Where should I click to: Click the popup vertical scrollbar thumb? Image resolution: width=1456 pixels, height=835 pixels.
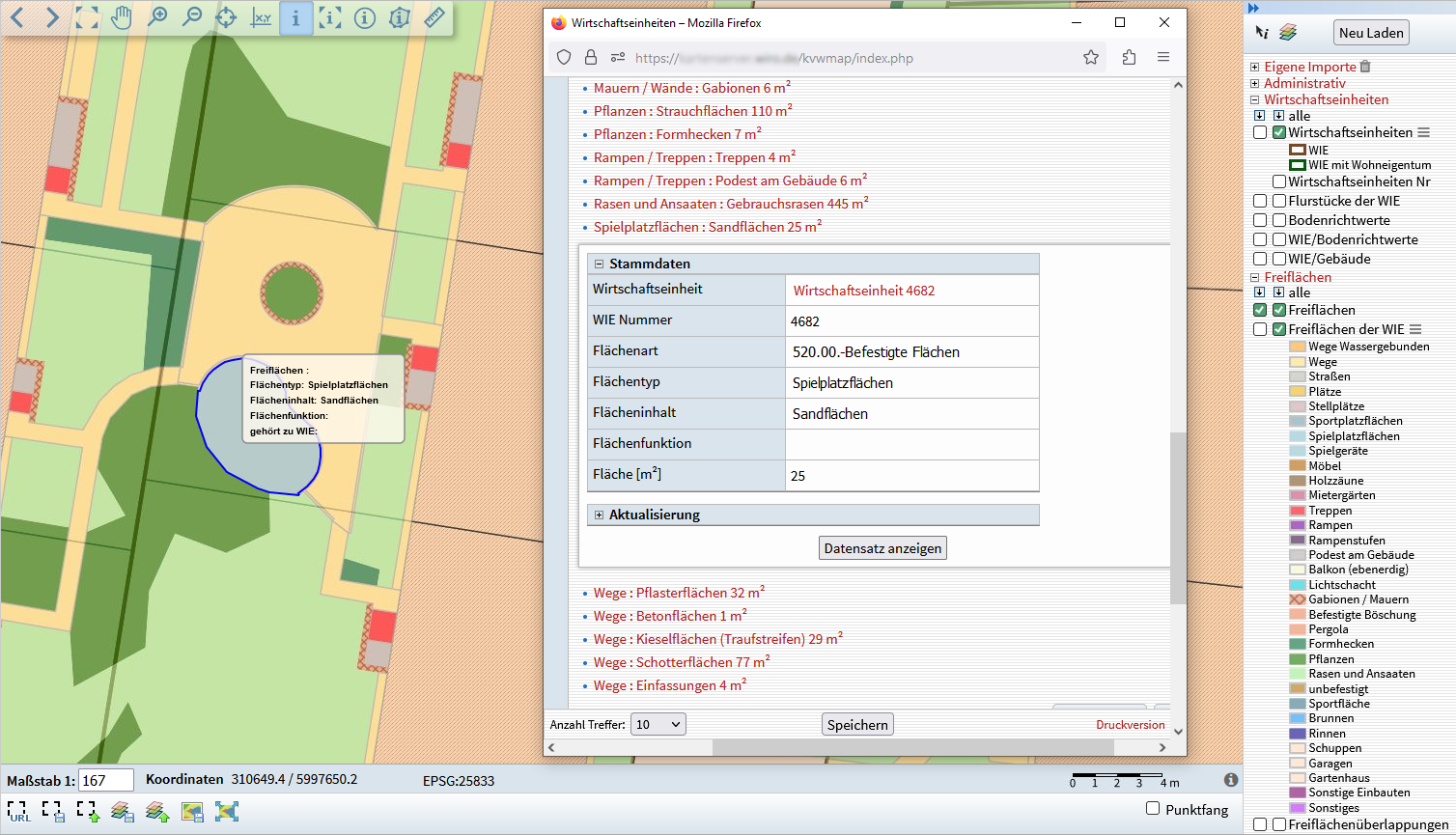1178,518
